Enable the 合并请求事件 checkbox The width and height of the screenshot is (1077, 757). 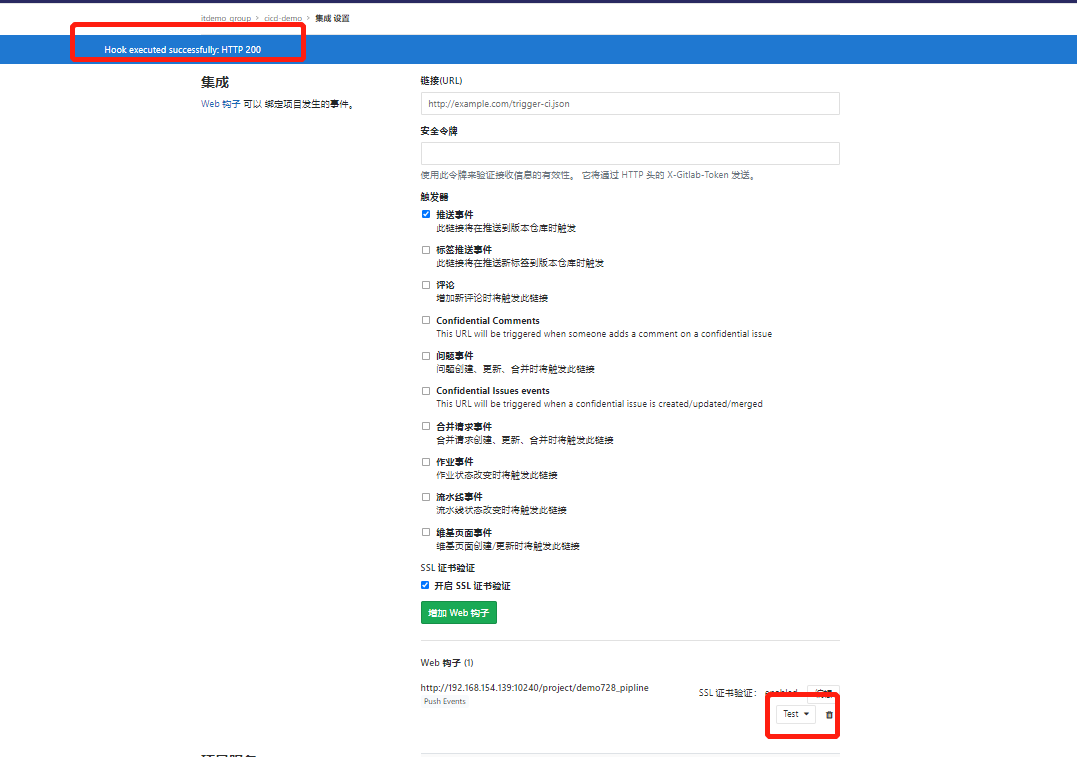[x=426, y=427]
